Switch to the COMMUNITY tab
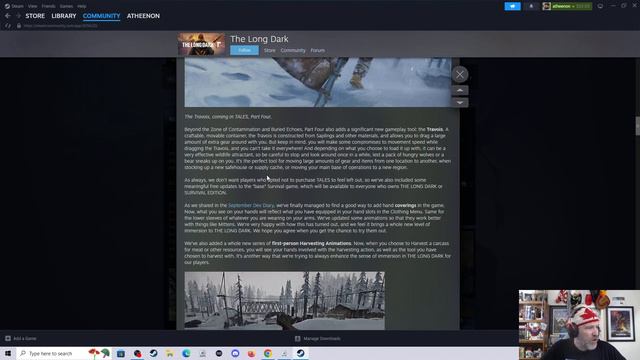The width and height of the screenshot is (640, 360). [101, 16]
